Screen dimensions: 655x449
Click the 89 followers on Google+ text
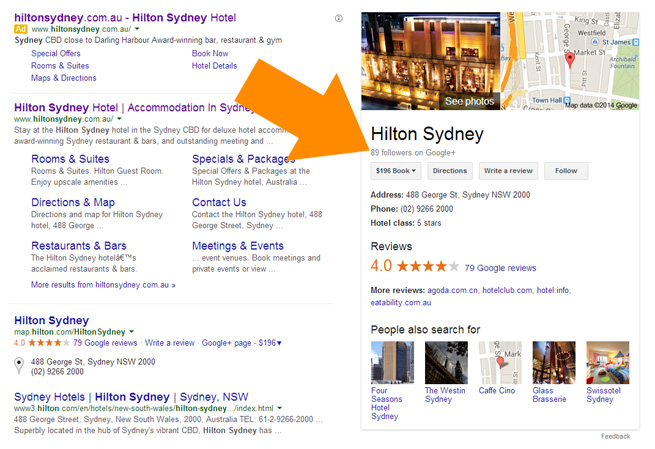point(413,153)
